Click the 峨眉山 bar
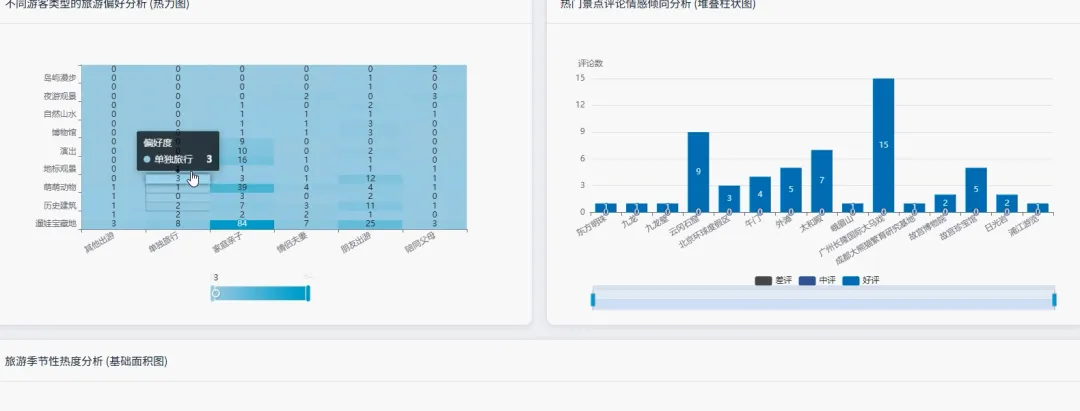The height and width of the screenshot is (411, 1080). tap(853, 208)
